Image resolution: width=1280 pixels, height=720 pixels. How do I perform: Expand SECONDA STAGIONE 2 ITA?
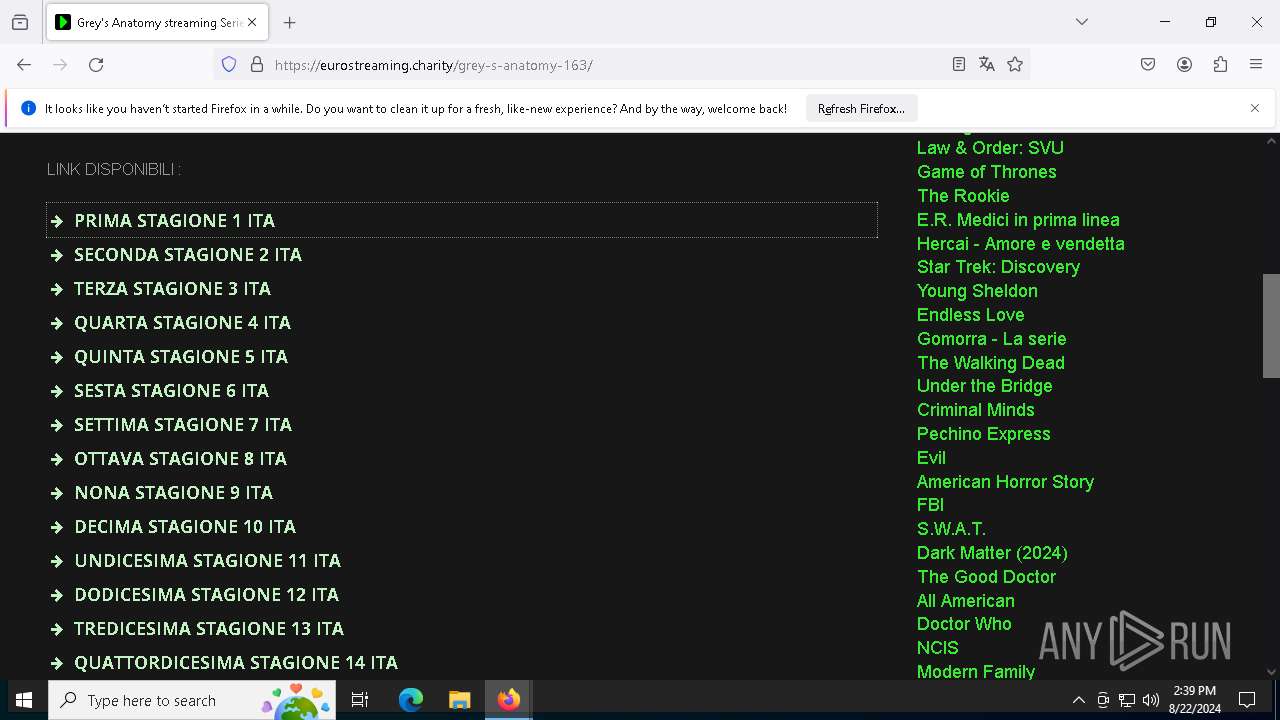(462, 254)
